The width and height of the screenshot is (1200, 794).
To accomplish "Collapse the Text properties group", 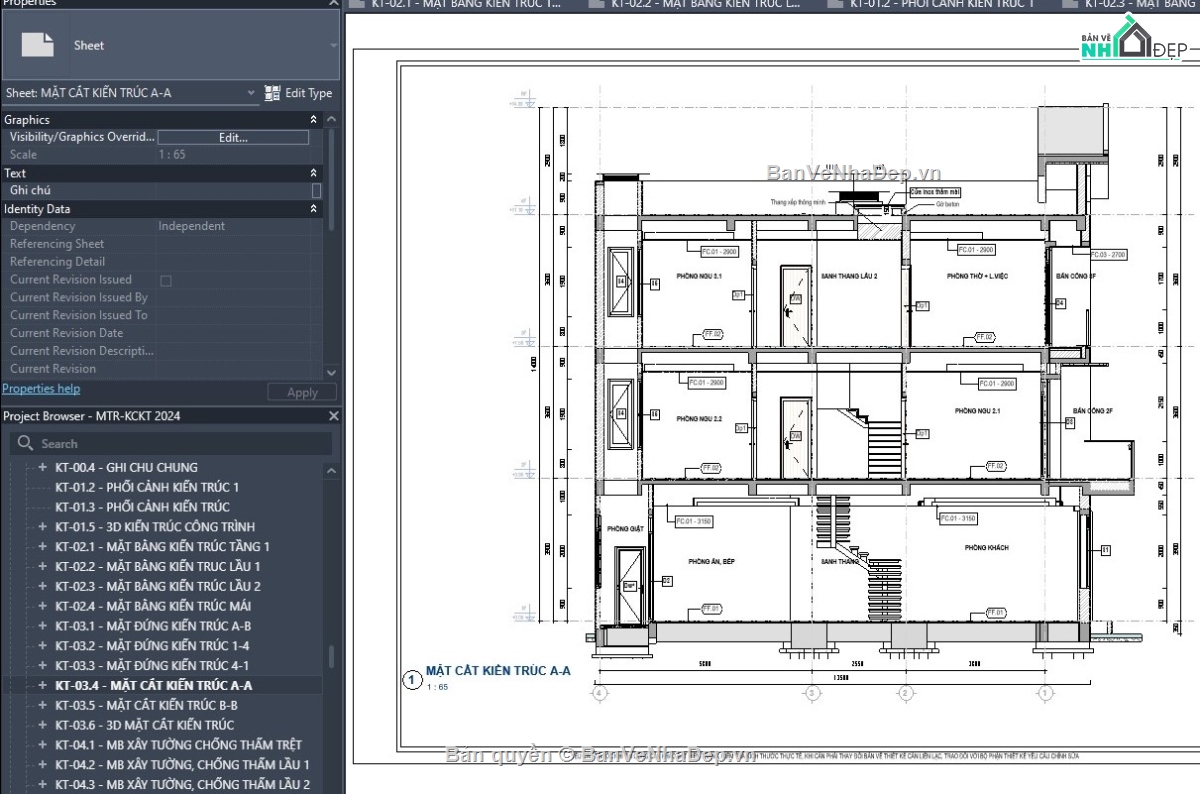I will (x=313, y=173).
